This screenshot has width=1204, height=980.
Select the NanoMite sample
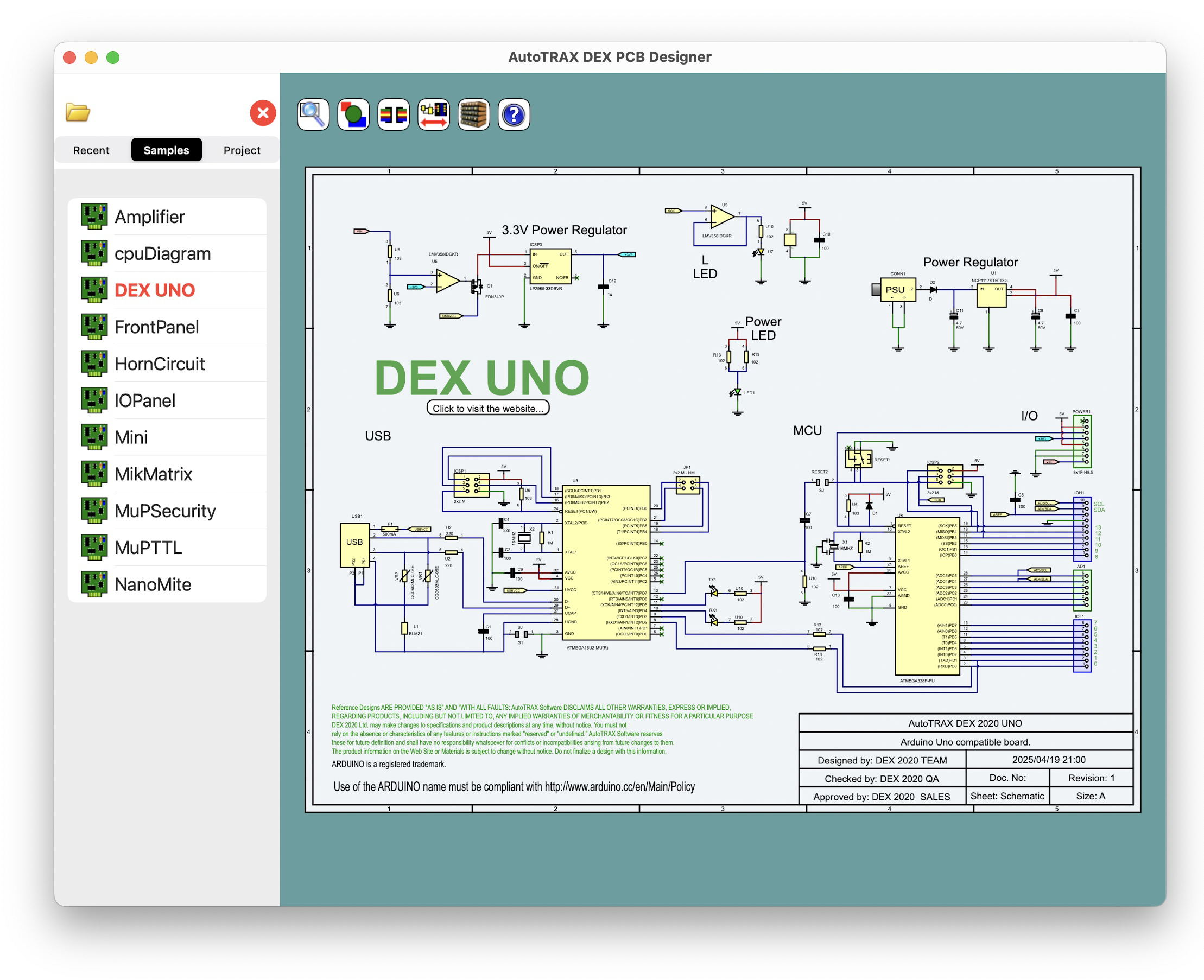point(167,584)
